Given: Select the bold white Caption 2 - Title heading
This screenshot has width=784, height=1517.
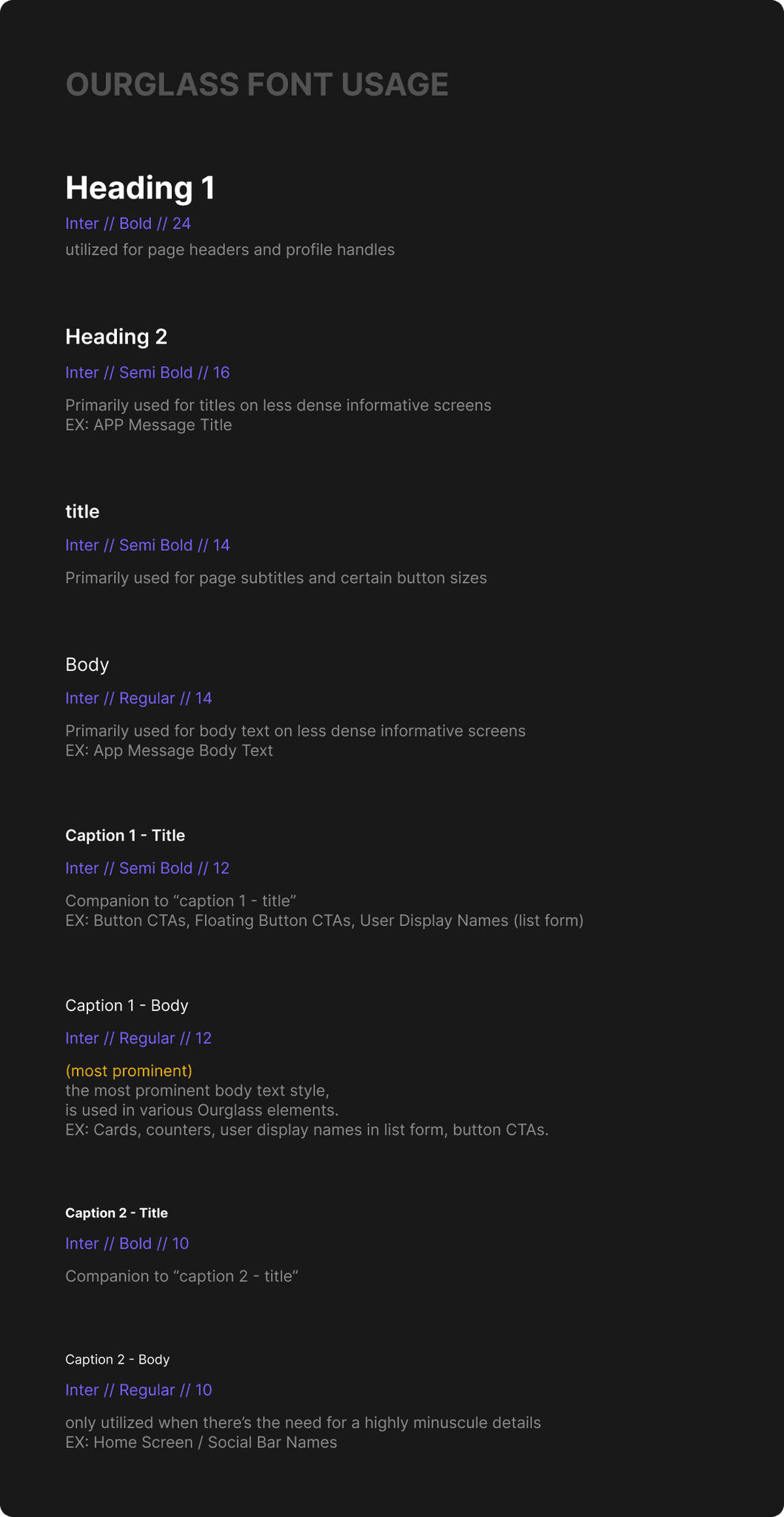Looking at the screenshot, I should [116, 1213].
